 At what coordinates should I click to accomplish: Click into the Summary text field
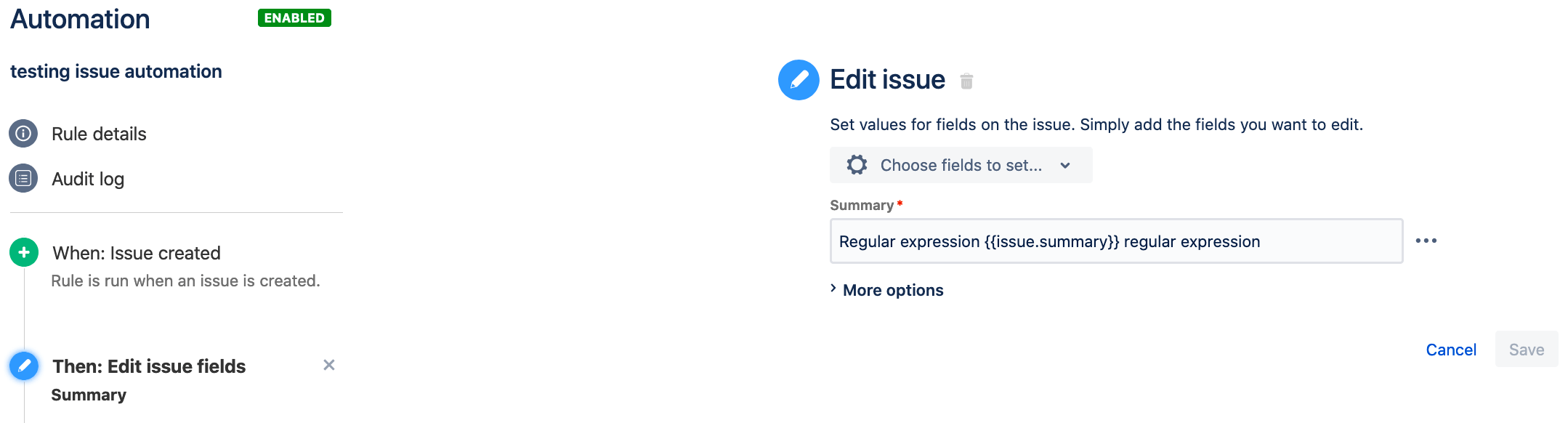(1115, 241)
